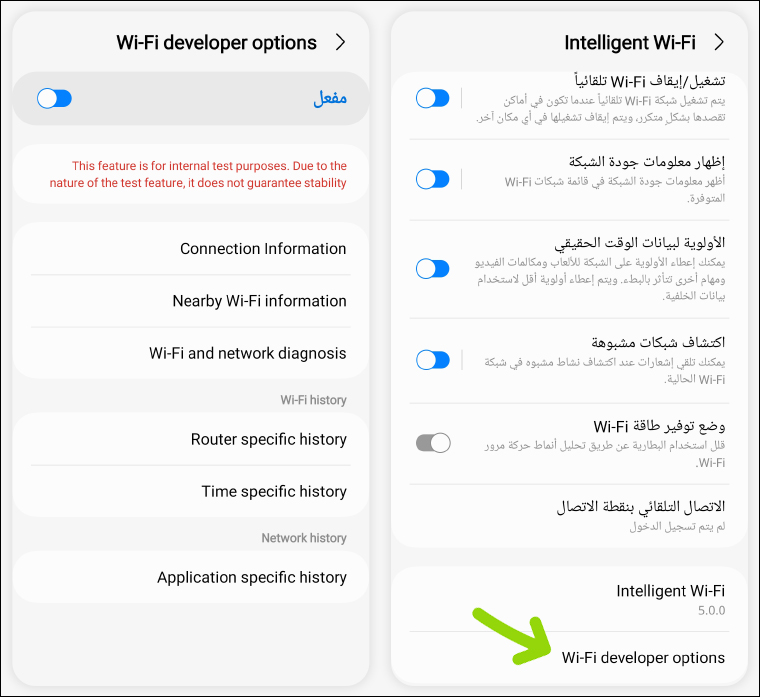Tap Intelligent Wi-Fi version 5.0.0 entry
The height and width of the screenshot is (697, 760).
pyautogui.click(x=670, y=599)
